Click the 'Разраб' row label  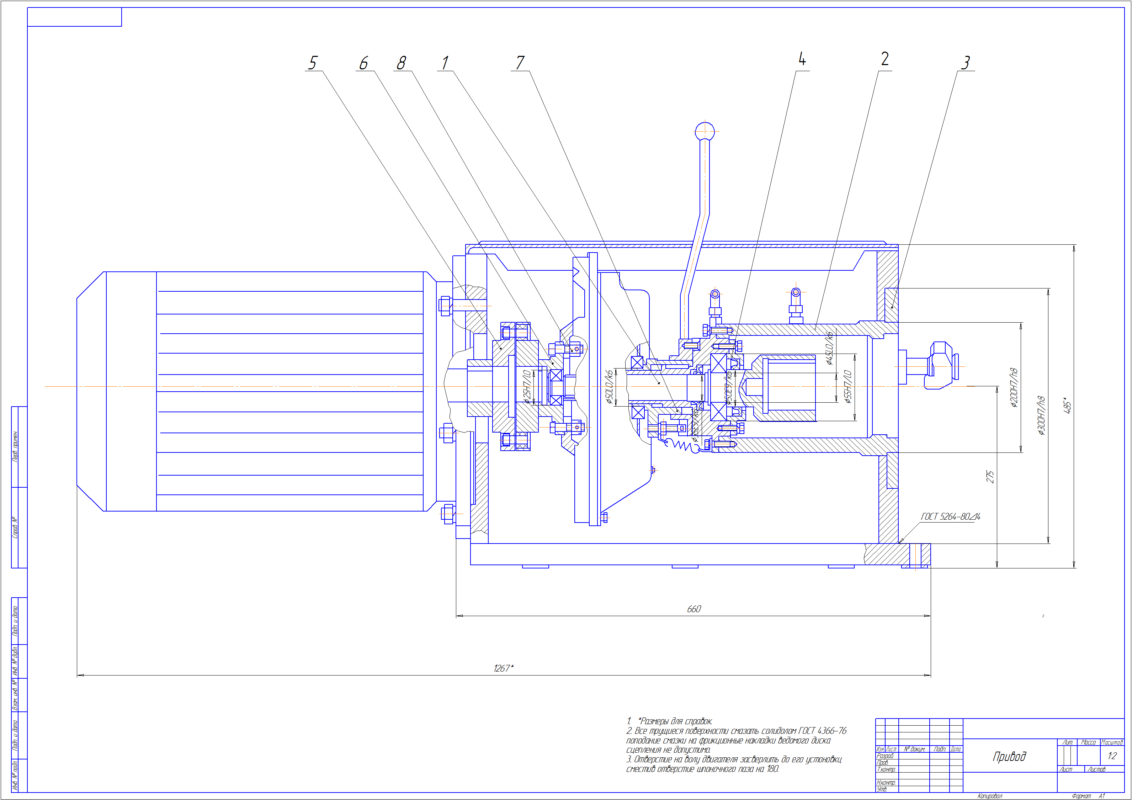coord(885,756)
